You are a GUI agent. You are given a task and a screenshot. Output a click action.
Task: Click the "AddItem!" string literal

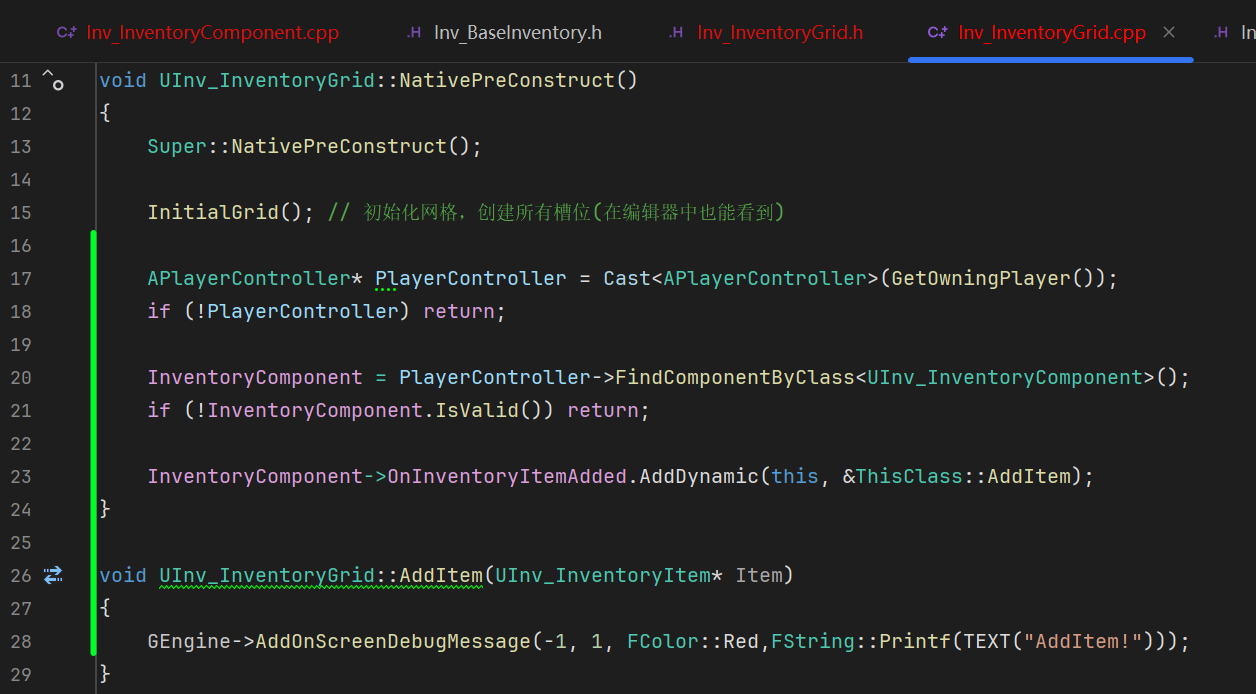click(x=1083, y=641)
